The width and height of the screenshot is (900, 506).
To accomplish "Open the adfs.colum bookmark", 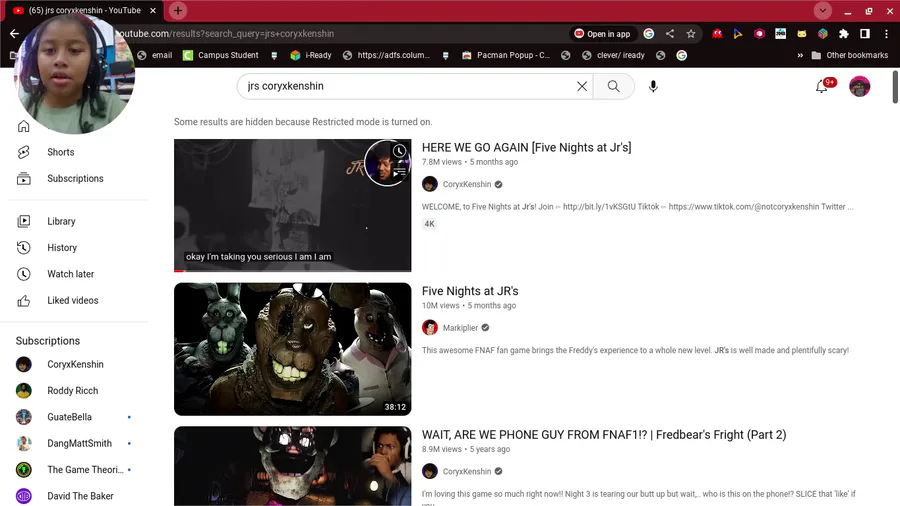I will point(386,56).
